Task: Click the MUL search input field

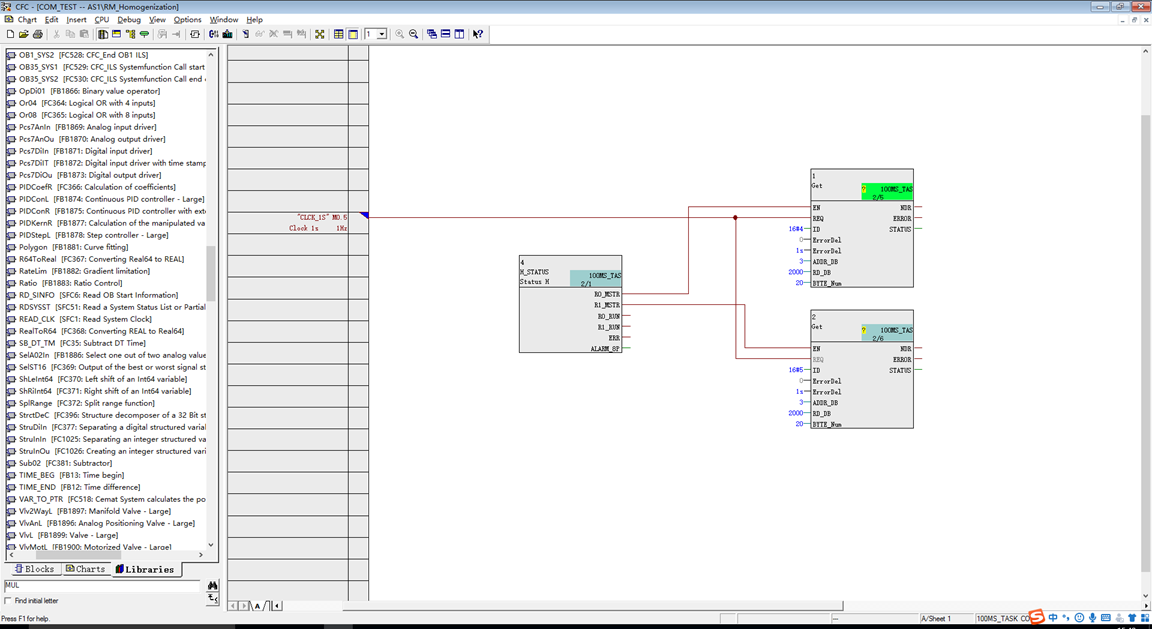Action: coord(101,586)
